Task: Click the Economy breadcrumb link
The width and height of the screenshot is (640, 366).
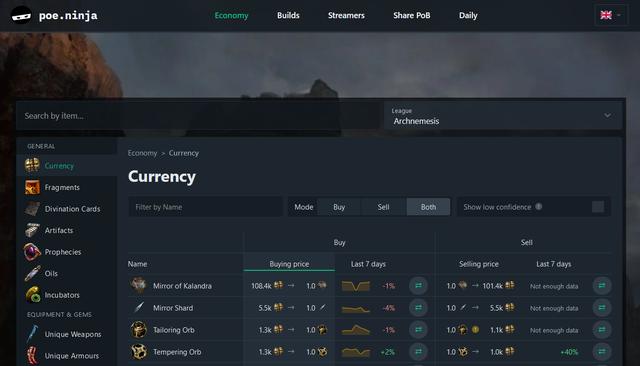Action: [x=142, y=153]
